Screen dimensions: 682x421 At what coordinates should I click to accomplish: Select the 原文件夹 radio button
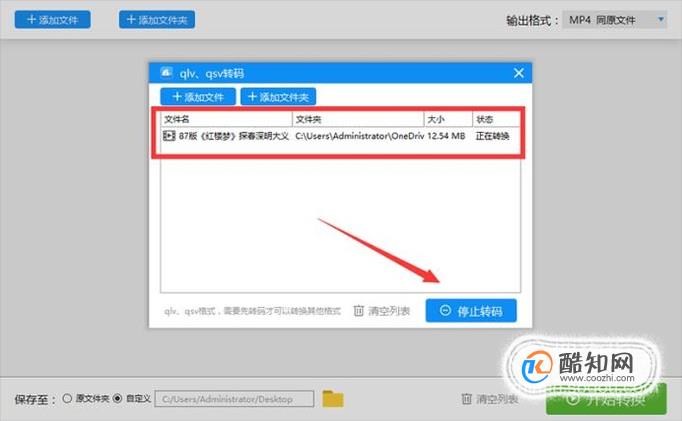(67, 398)
